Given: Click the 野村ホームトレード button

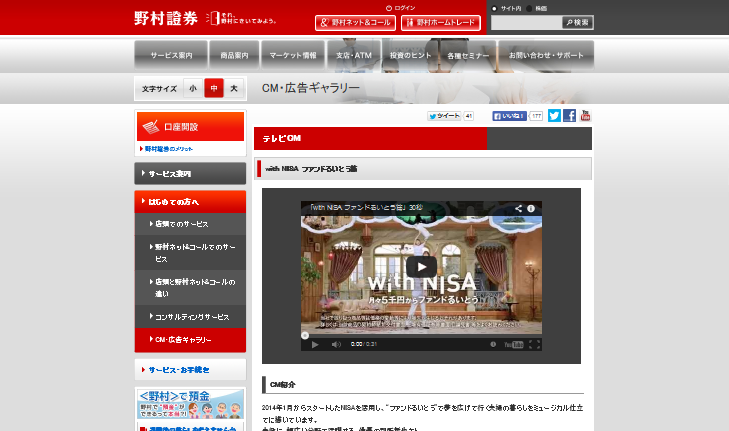Looking at the screenshot, I should coord(441,23).
